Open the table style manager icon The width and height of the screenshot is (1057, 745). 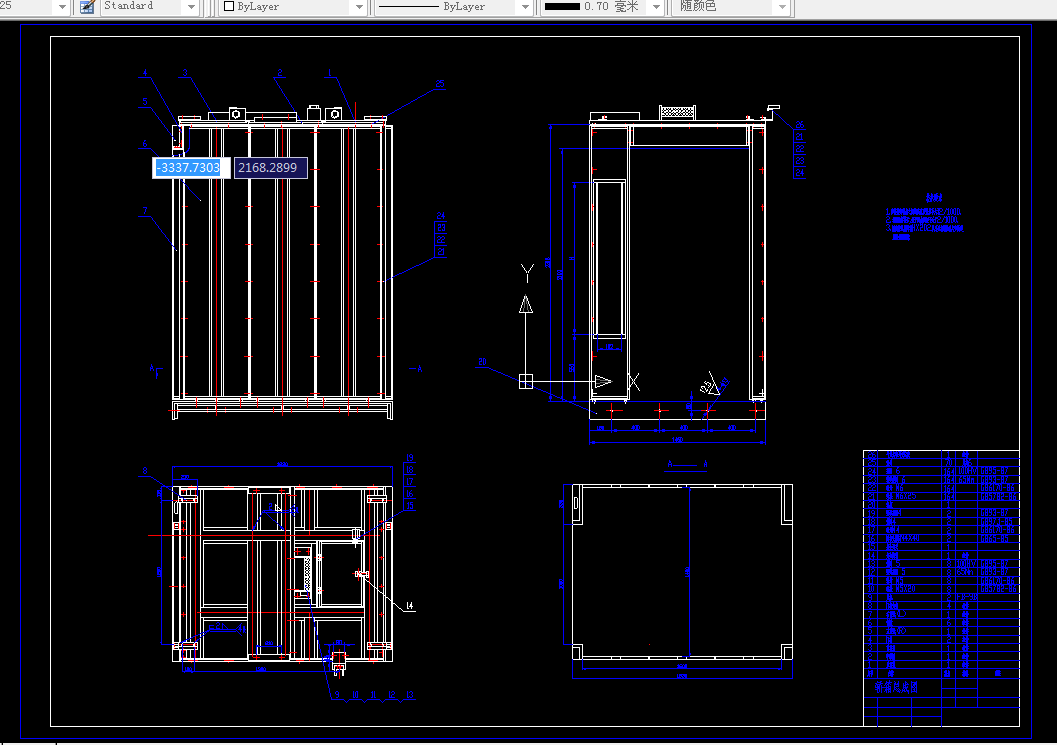pos(87,7)
